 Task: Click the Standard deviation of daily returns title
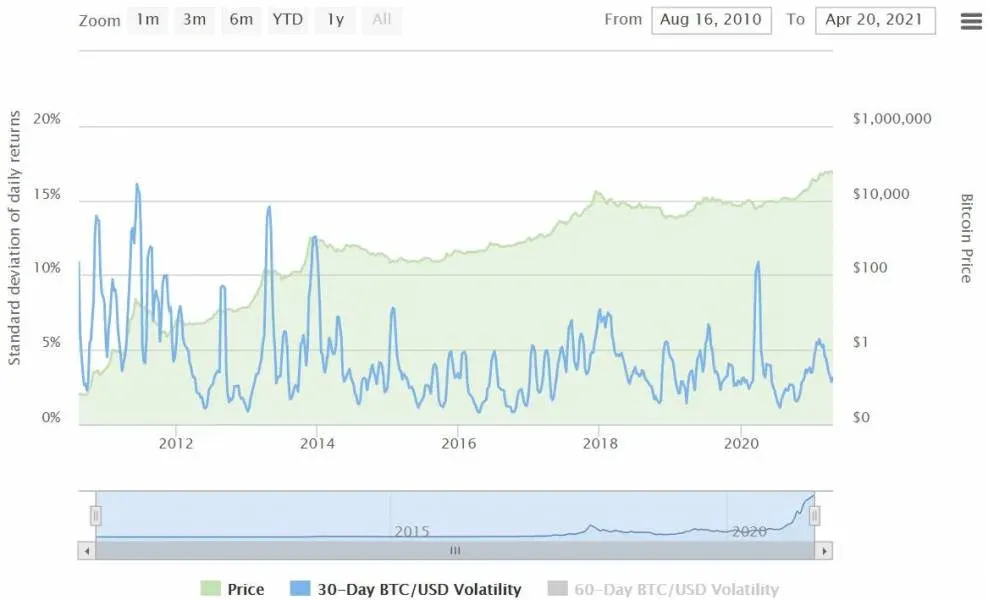[x=14, y=238]
